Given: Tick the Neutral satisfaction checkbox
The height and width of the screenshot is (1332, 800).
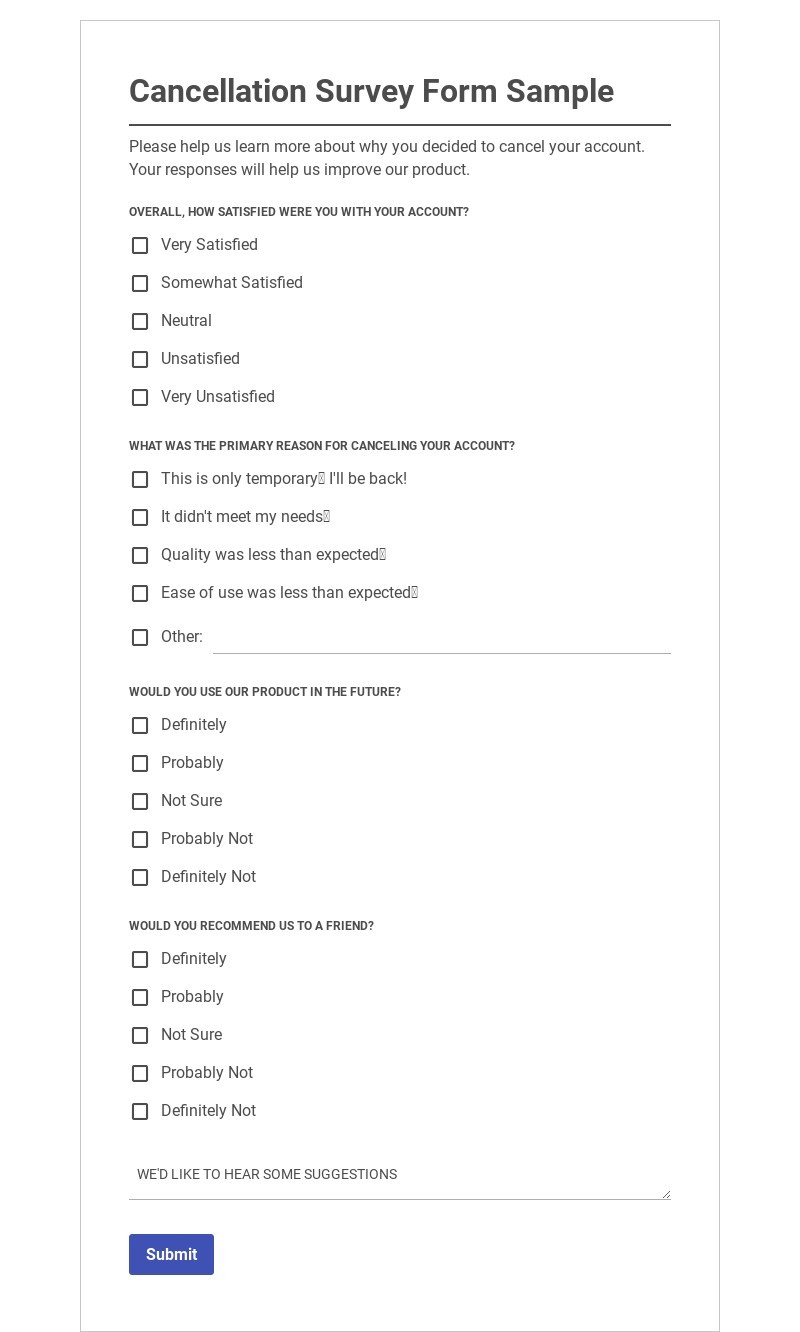Looking at the screenshot, I should click(x=140, y=322).
